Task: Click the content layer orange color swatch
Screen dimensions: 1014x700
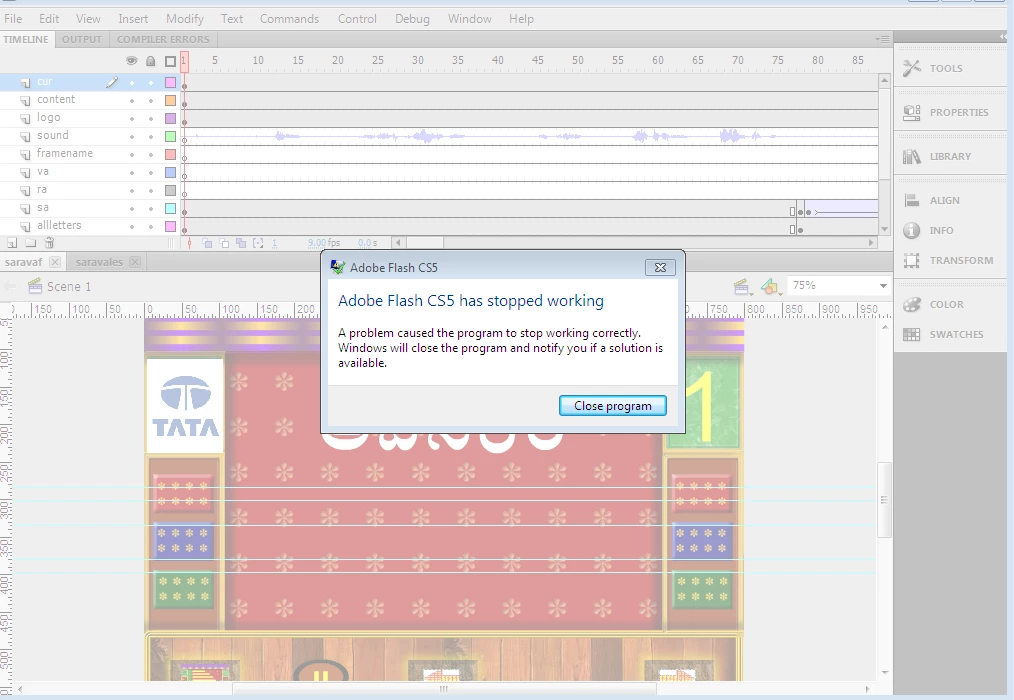Action: coord(170,100)
